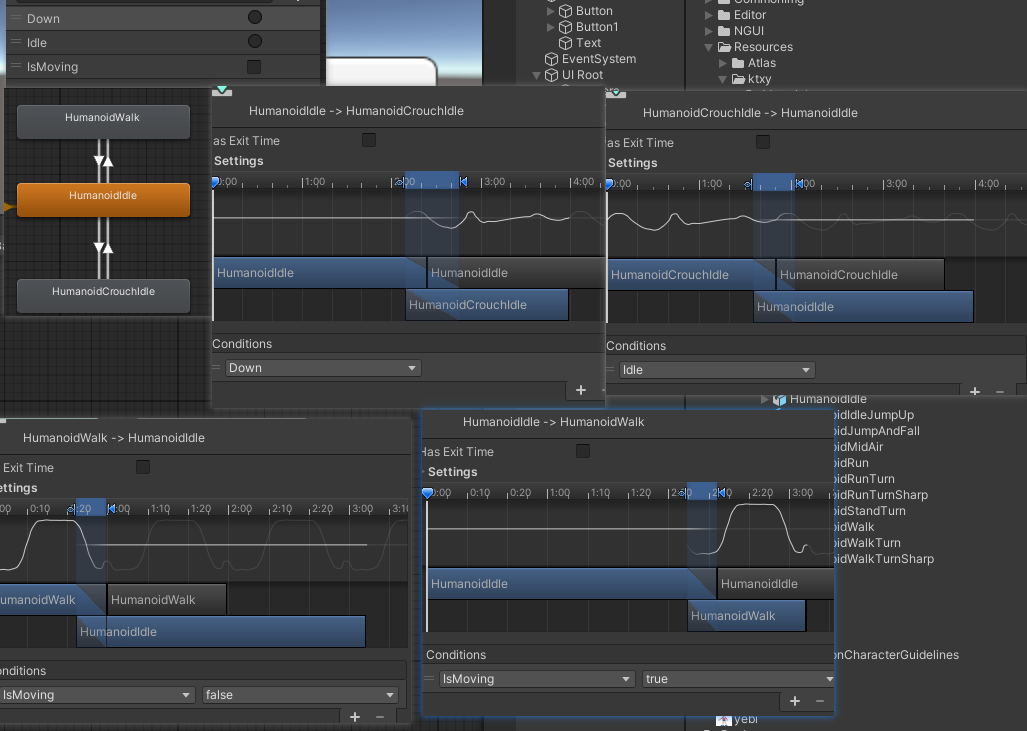Open the IsMoving dropdown beside false
Image resolution: width=1027 pixels, height=731 pixels.
(97, 695)
